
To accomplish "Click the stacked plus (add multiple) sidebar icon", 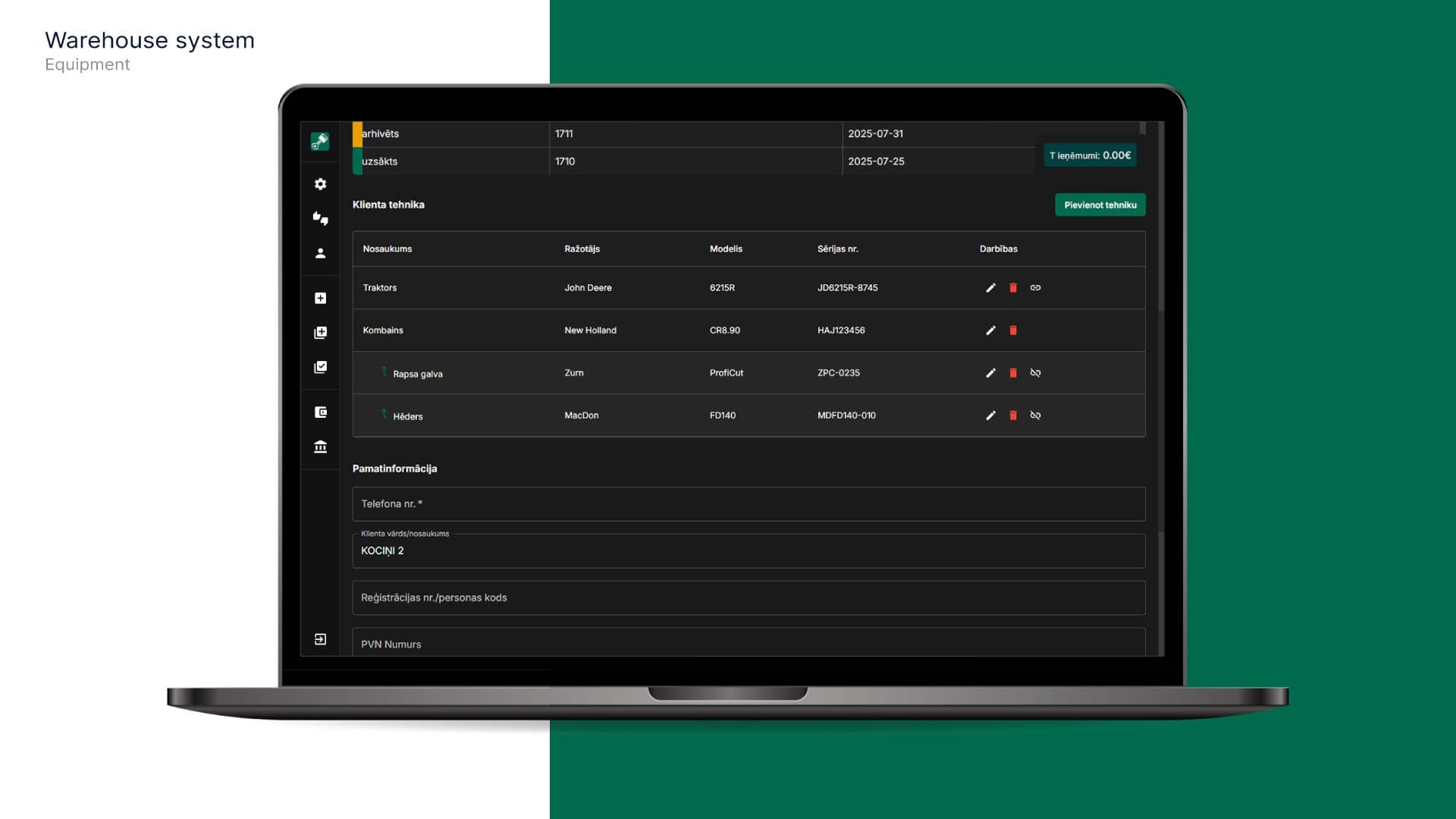I will [x=320, y=333].
